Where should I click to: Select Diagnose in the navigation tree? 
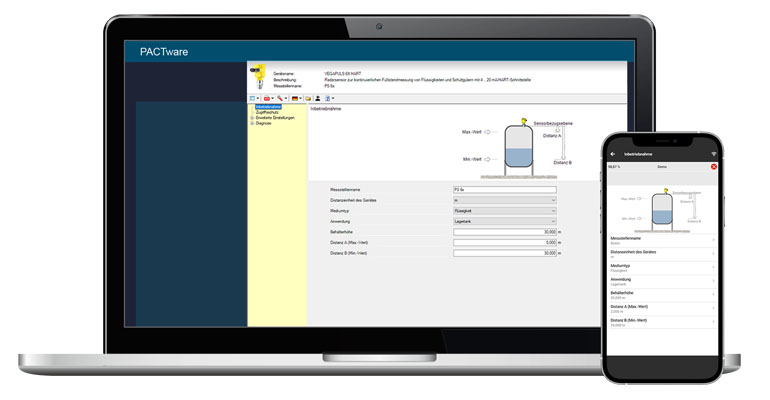click(263, 123)
